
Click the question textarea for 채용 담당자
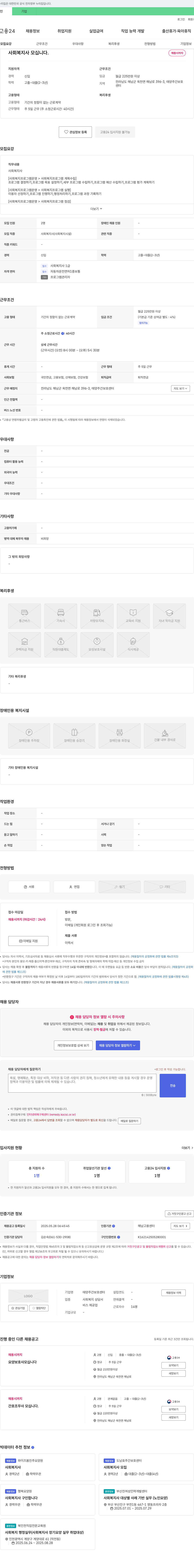point(82,1083)
